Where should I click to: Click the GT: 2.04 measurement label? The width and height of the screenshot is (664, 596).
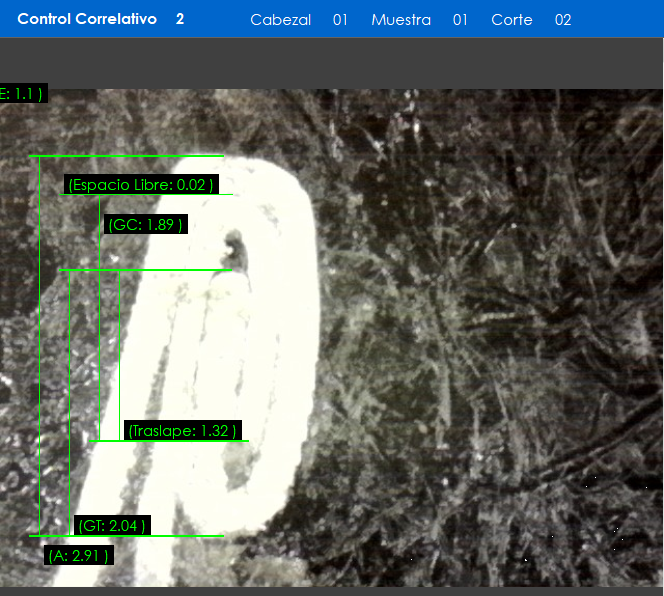pyautogui.click(x=112, y=526)
